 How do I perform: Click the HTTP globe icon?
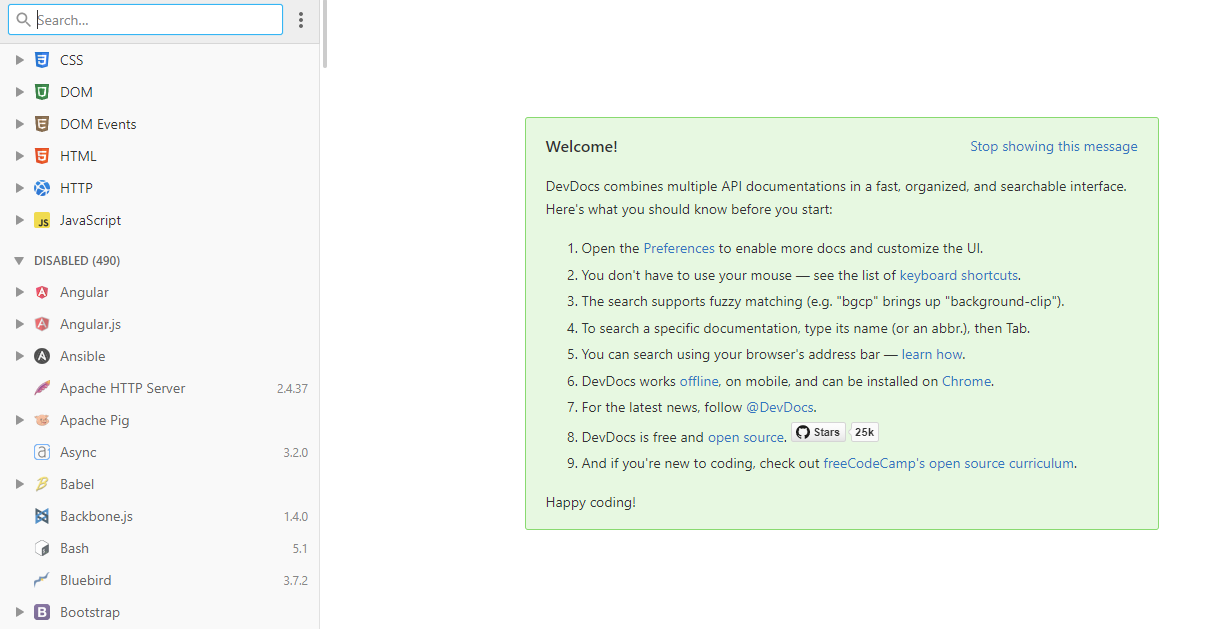pos(42,188)
